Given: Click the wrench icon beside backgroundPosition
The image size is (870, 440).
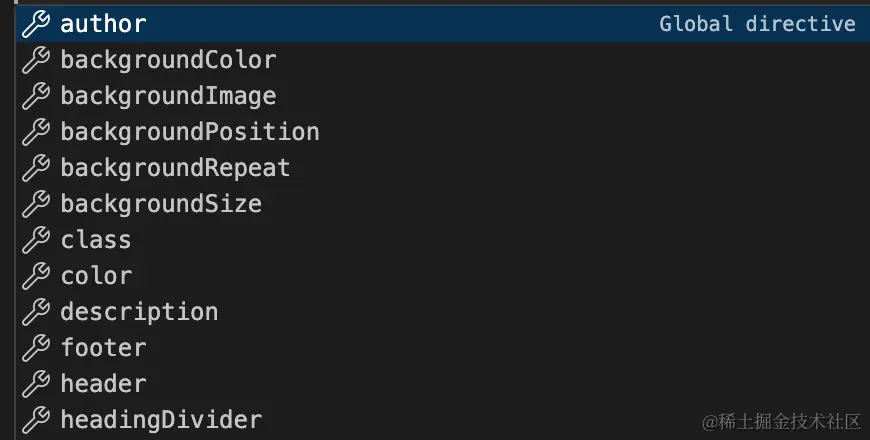Looking at the screenshot, I should pos(35,132).
